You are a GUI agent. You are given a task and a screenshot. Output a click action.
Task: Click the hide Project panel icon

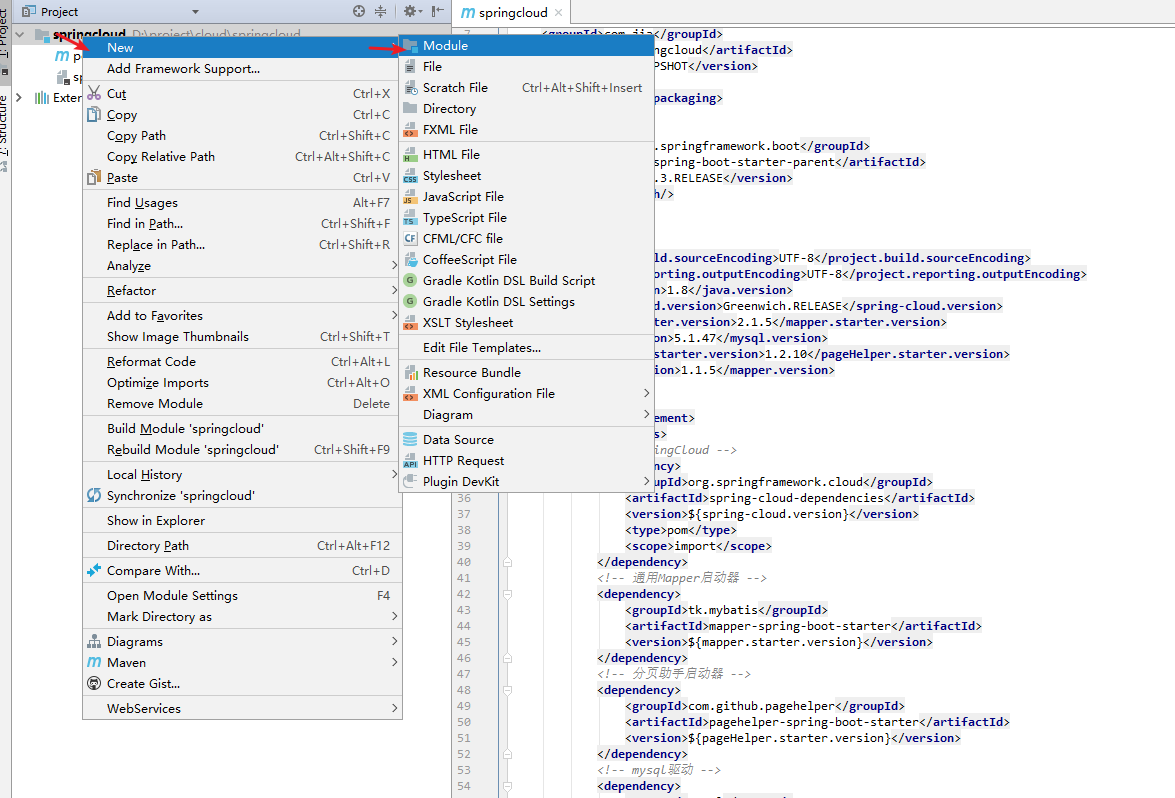coord(437,11)
